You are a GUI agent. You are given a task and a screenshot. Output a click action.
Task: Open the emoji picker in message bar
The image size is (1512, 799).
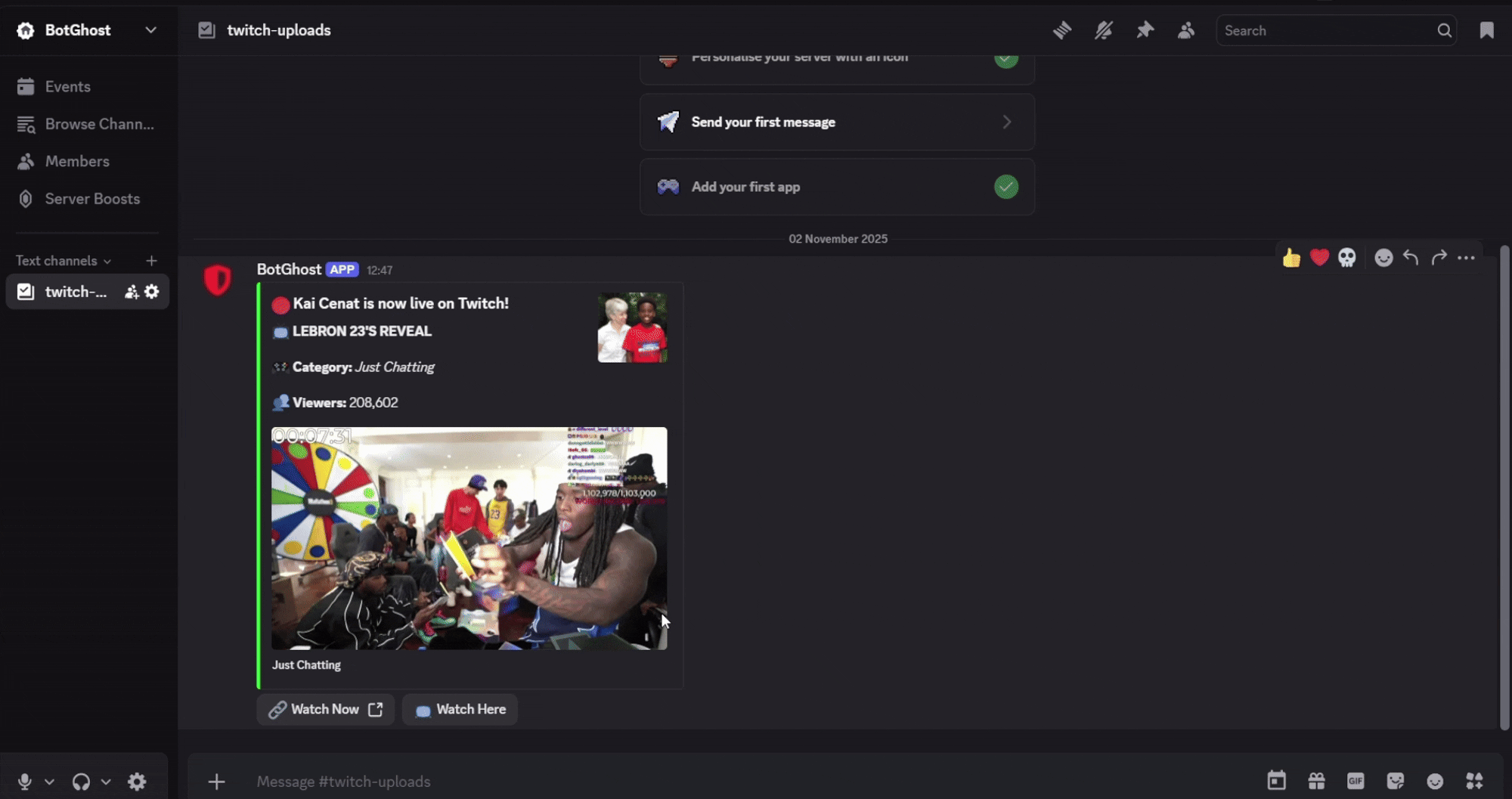[1435, 781]
